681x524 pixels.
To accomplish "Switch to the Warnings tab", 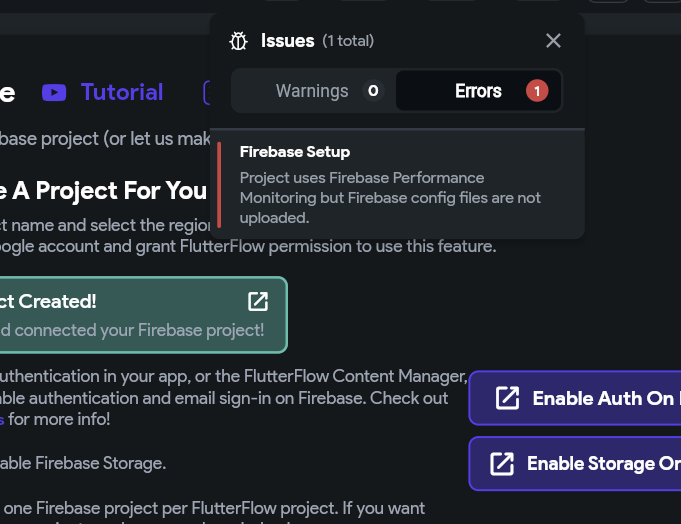I will [x=314, y=91].
